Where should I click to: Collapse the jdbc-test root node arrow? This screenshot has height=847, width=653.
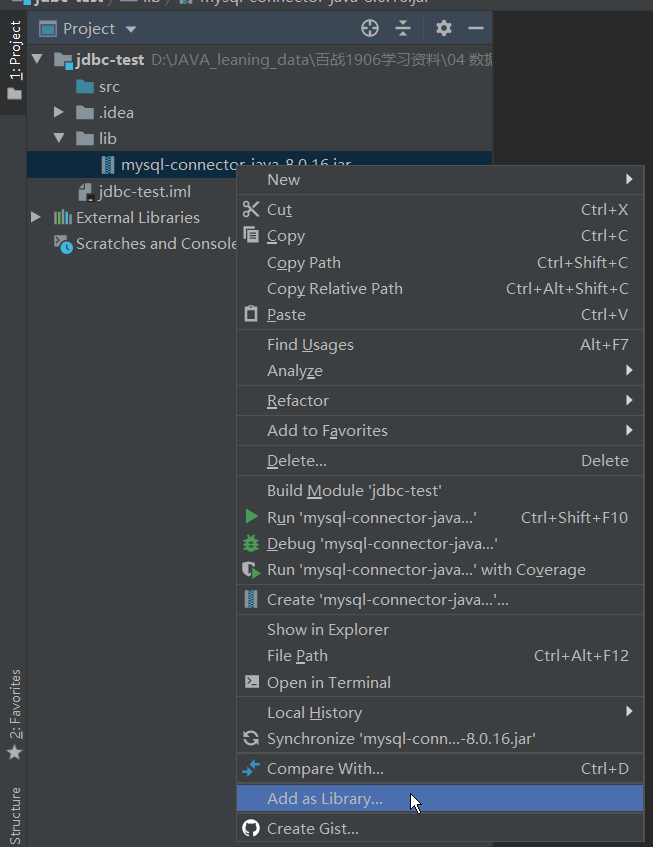37,59
